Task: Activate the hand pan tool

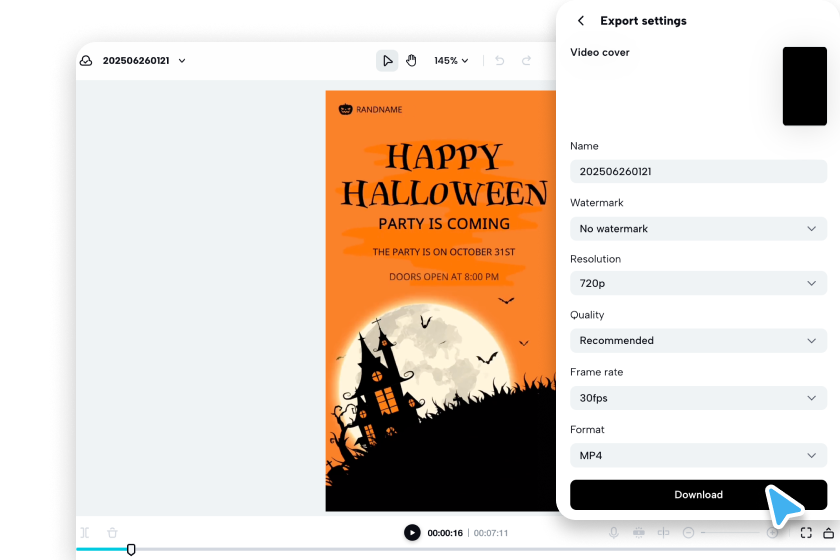Action: pos(411,61)
